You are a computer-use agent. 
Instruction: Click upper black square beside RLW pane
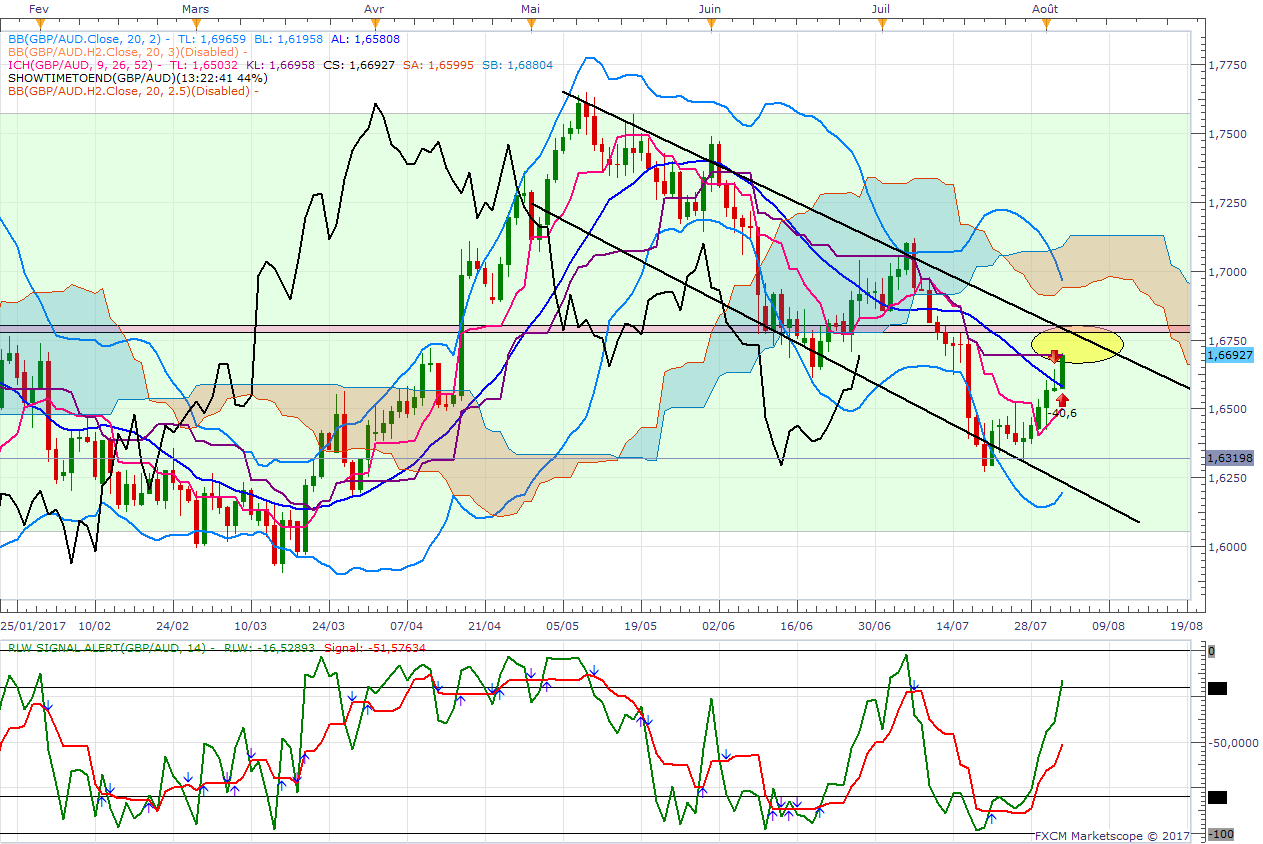tap(1217, 688)
